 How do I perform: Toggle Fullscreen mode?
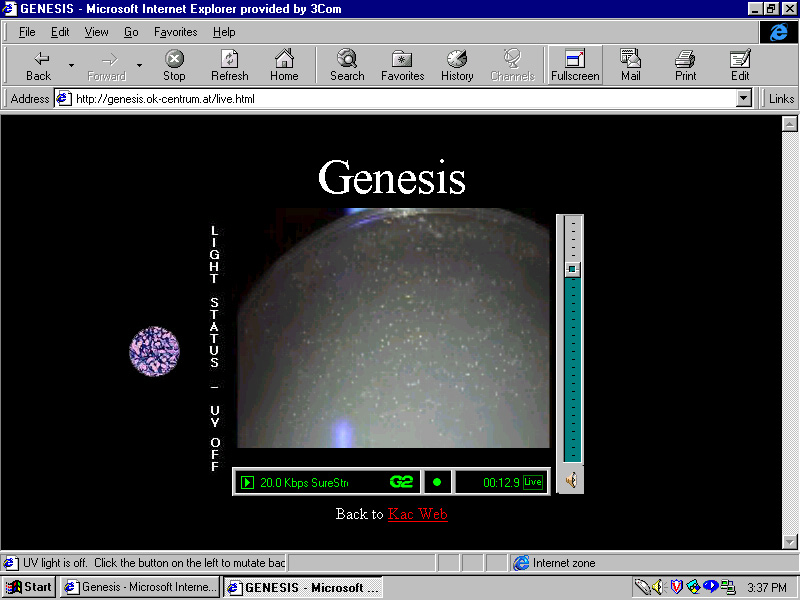click(575, 65)
